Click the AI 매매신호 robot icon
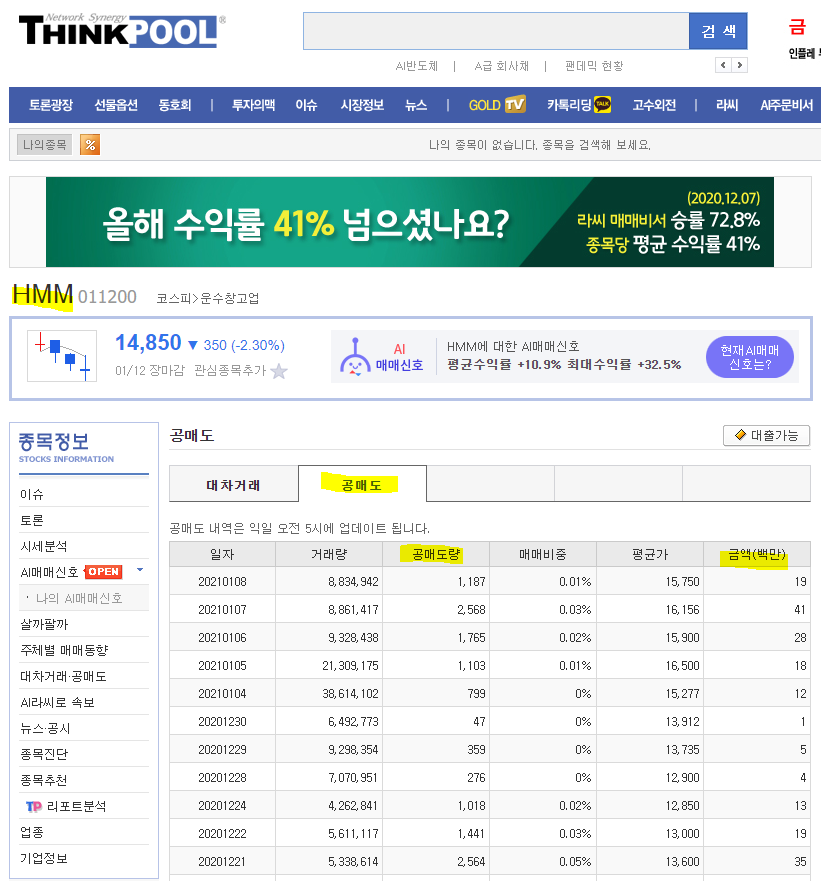Image resolution: width=821 pixels, height=881 pixels. (x=355, y=357)
